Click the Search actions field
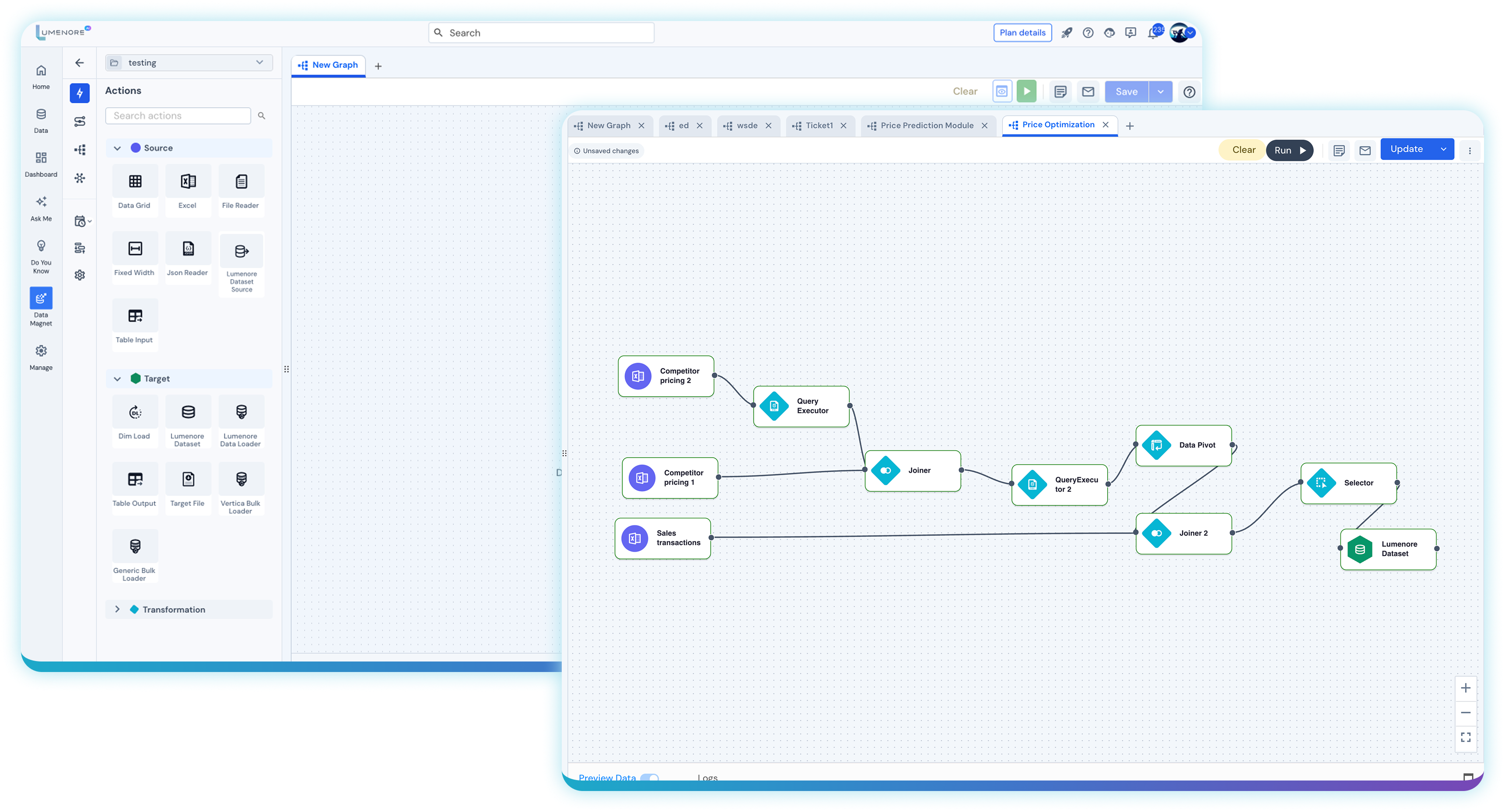The image size is (1505, 812). tap(178, 115)
